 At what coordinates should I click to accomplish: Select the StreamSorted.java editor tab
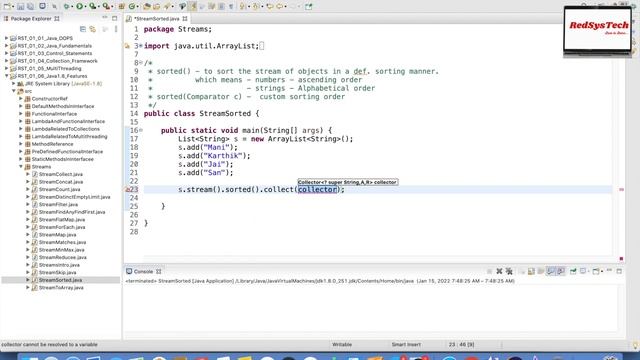coord(156,18)
